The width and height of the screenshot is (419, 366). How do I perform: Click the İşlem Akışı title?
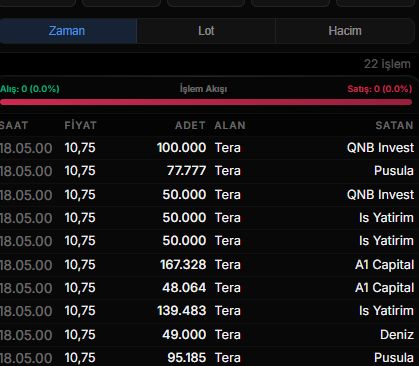(x=203, y=89)
